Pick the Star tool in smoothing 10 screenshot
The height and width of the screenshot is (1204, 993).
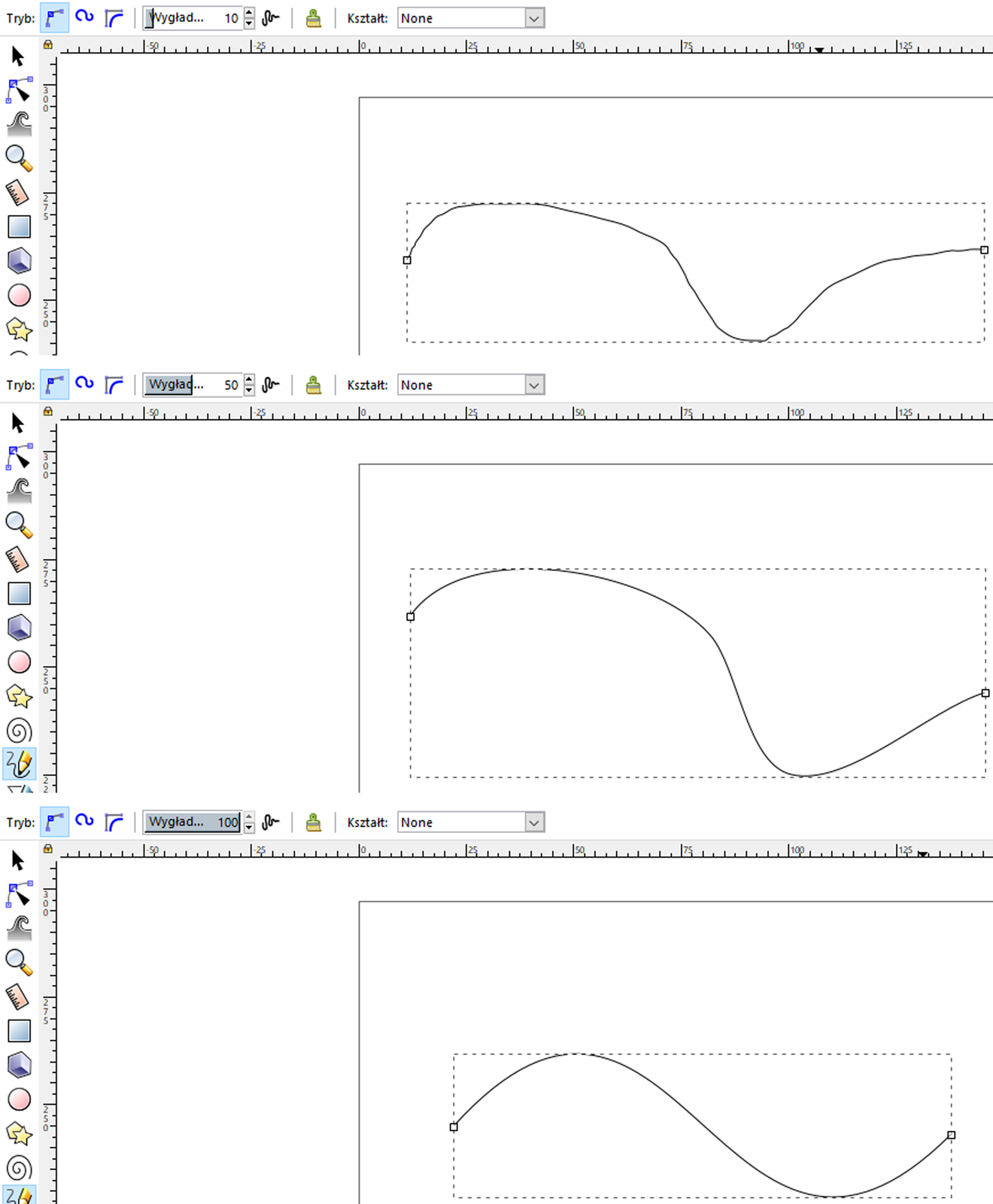tap(19, 330)
